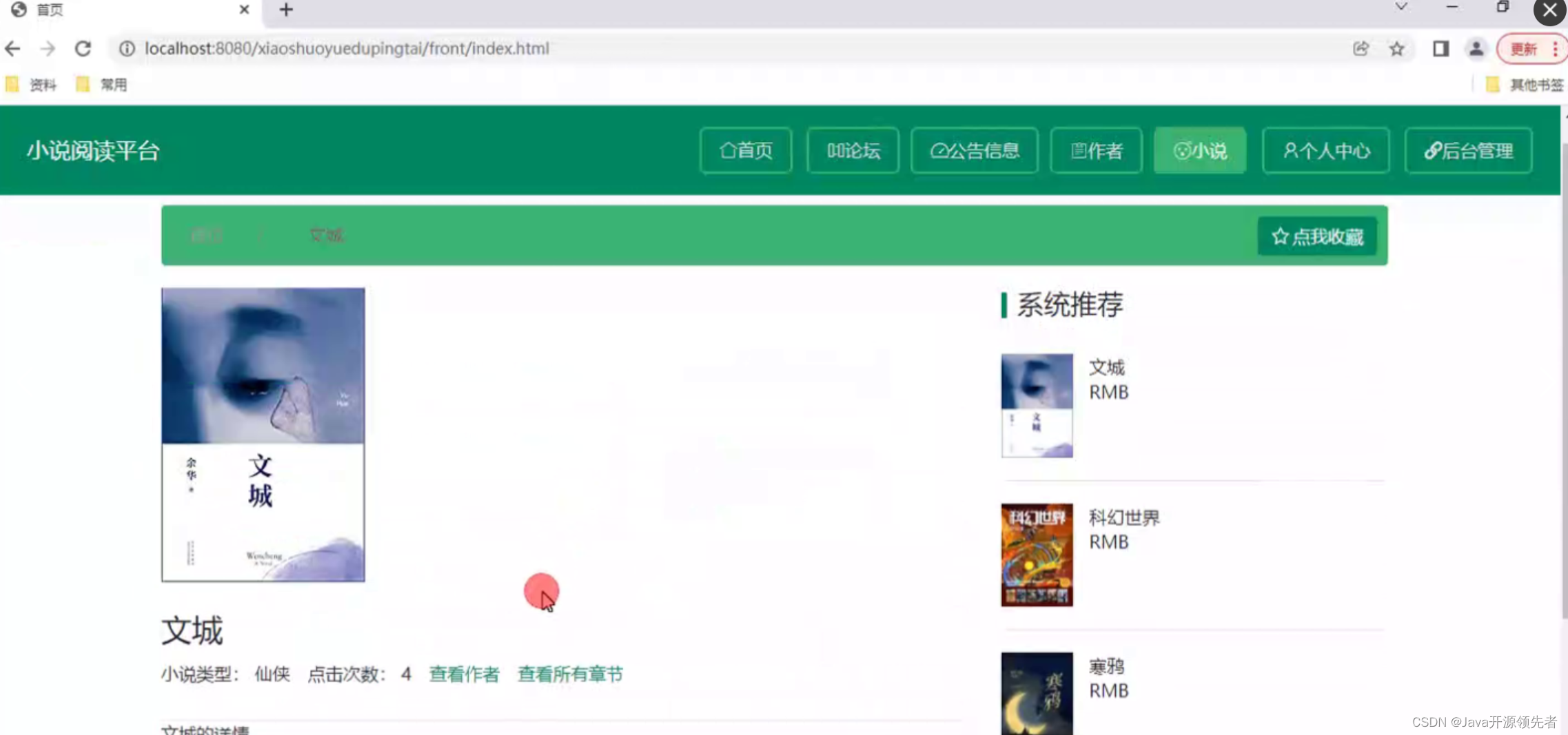
Task: Open 个人中心 in the nav bar
Action: pyautogui.click(x=1326, y=151)
